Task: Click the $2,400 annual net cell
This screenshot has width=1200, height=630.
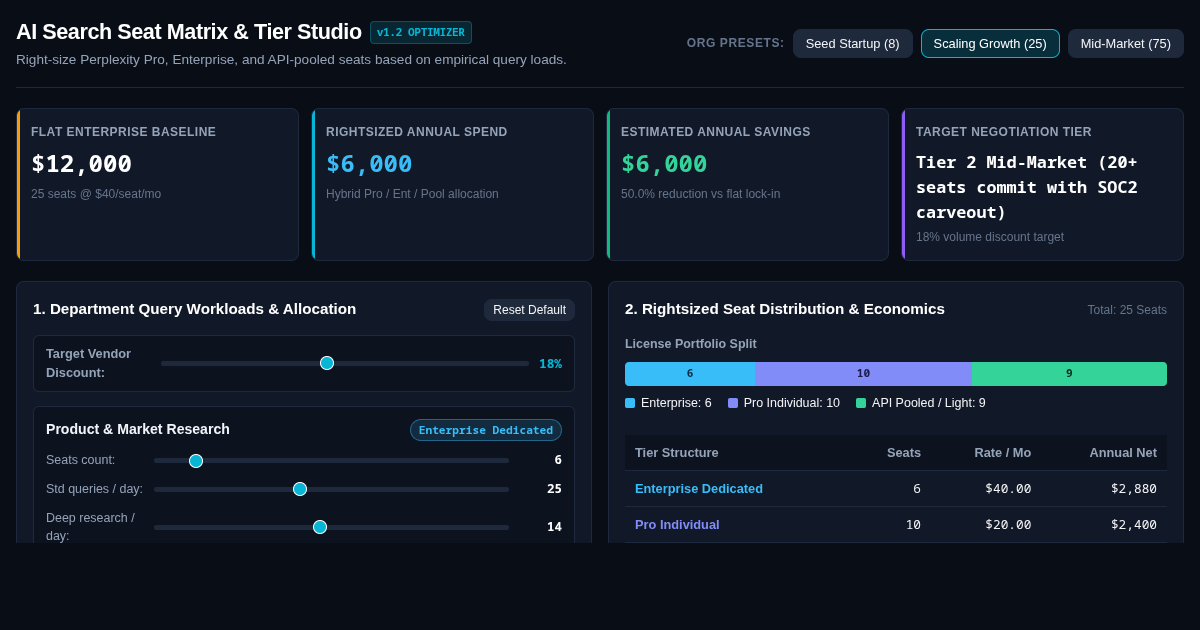Action: (x=1134, y=524)
